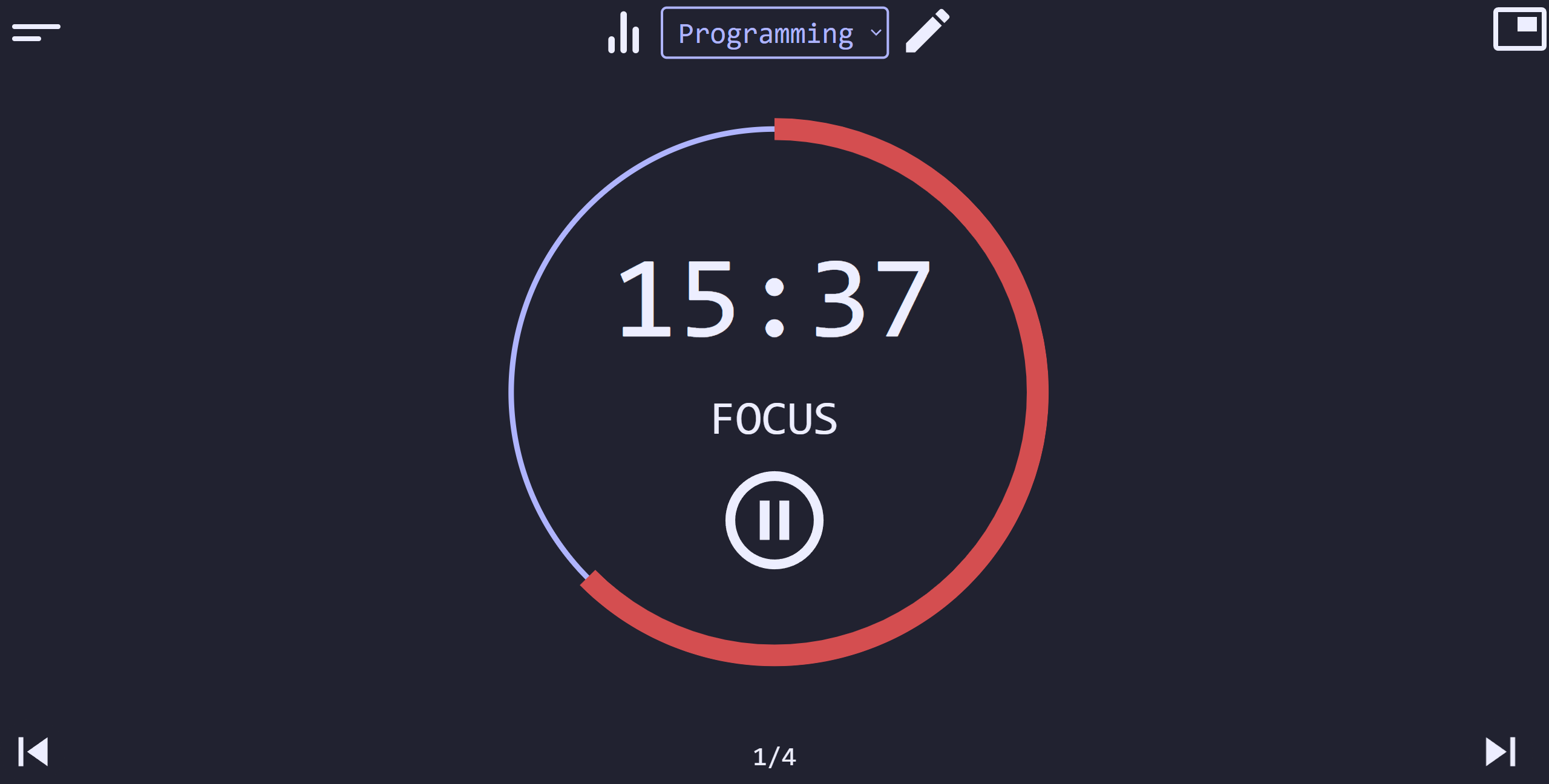1549x784 pixels.
Task: Toggle the picture-in-picture window mode
Action: click(1517, 30)
